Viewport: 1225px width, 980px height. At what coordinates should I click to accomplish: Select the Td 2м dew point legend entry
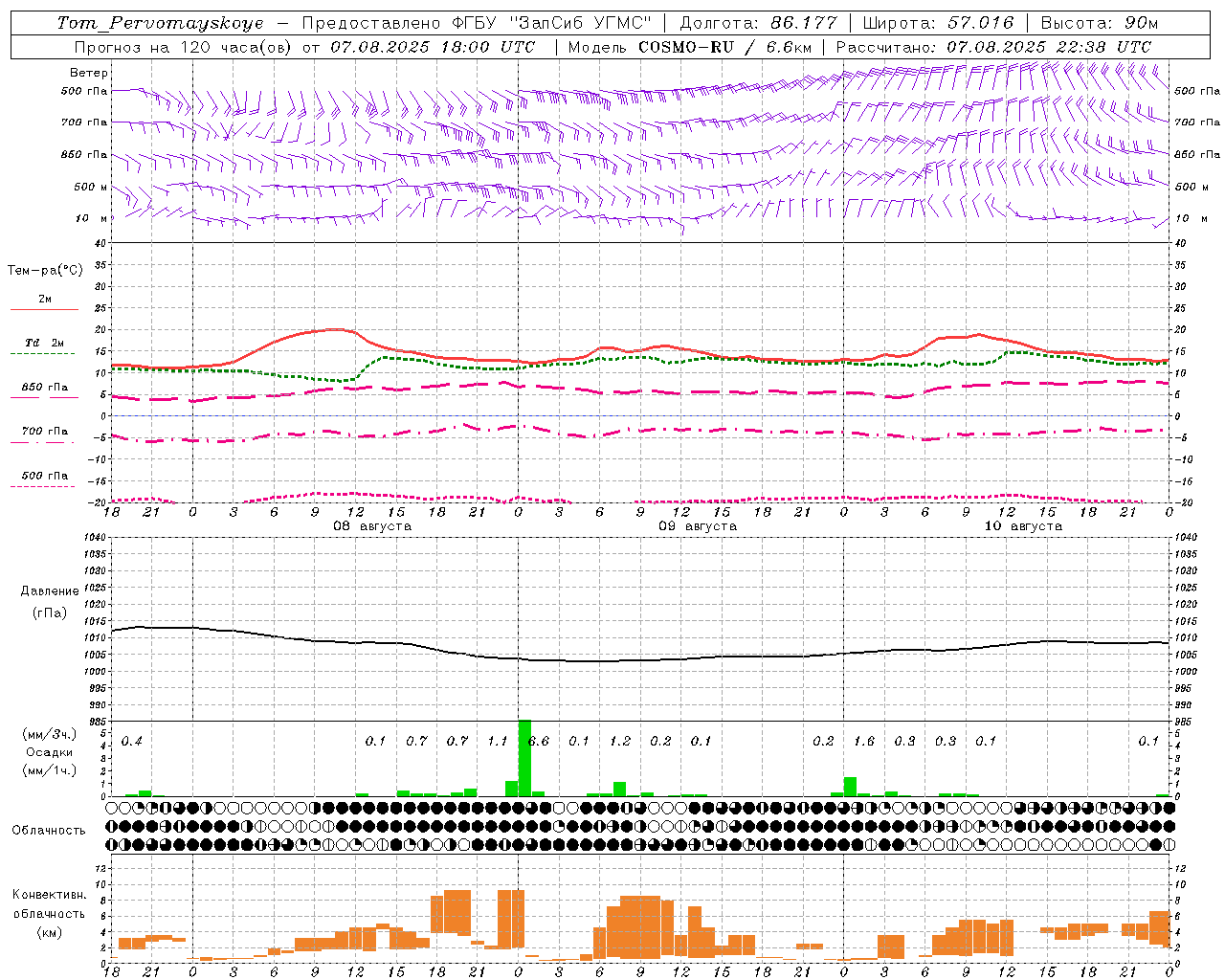[x=45, y=346]
